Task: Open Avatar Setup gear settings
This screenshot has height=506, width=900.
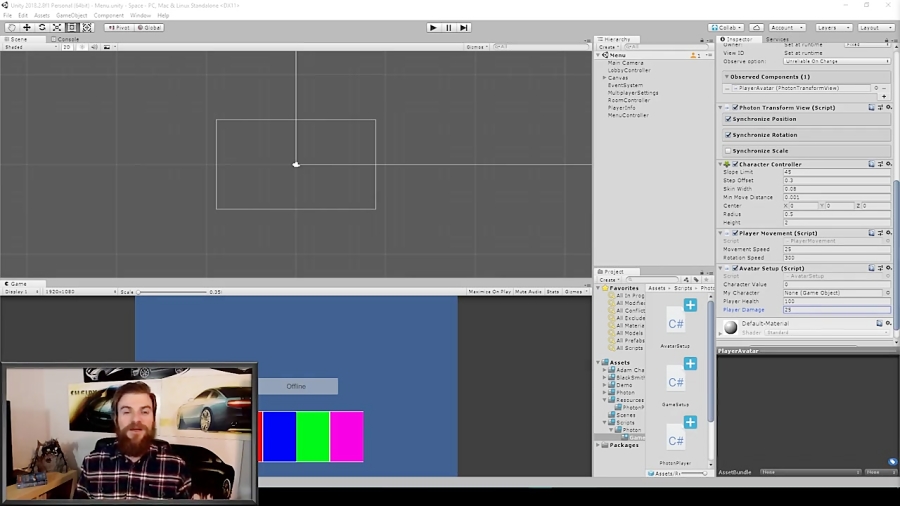Action: (889, 268)
